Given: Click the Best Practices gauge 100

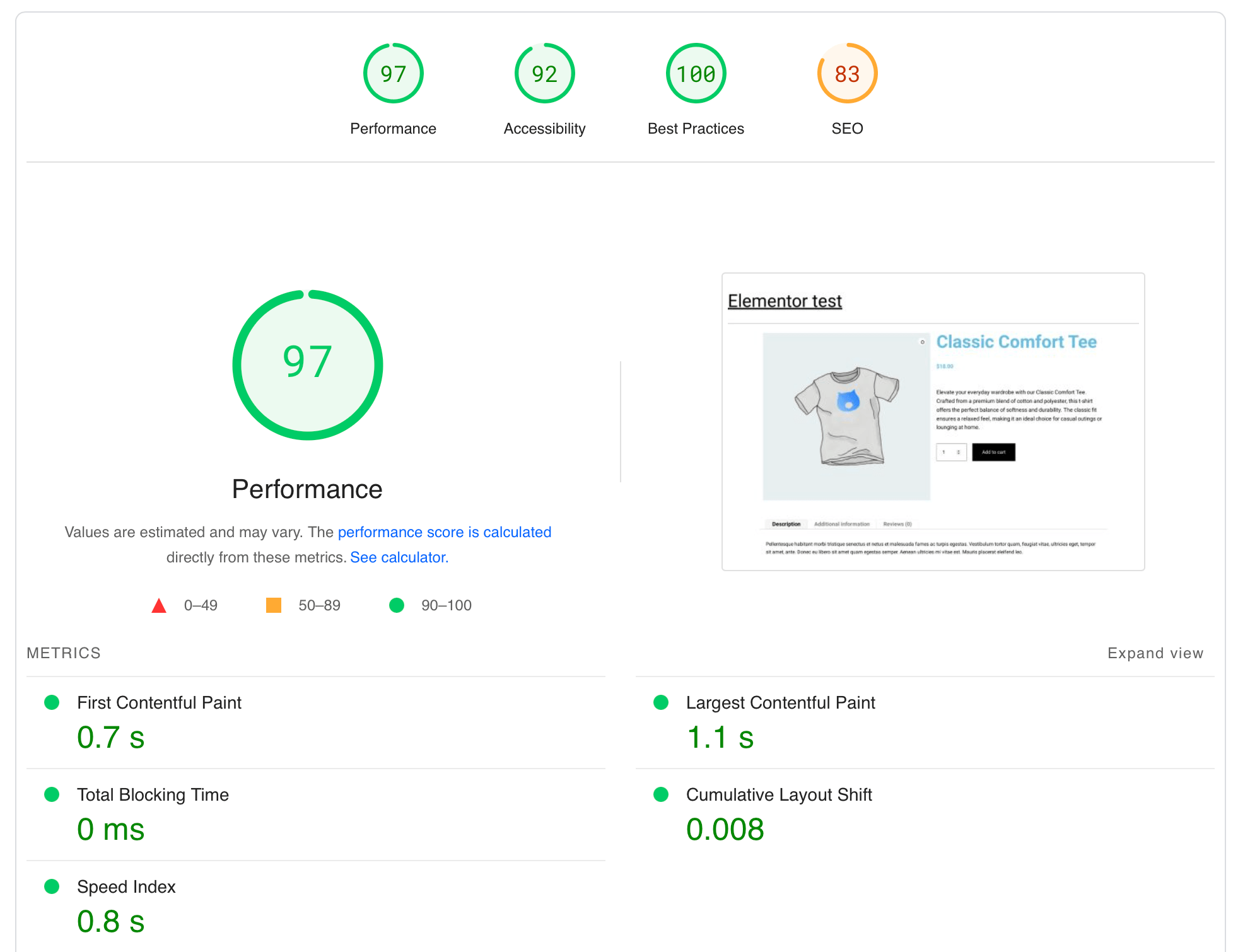Looking at the screenshot, I should [x=696, y=74].
